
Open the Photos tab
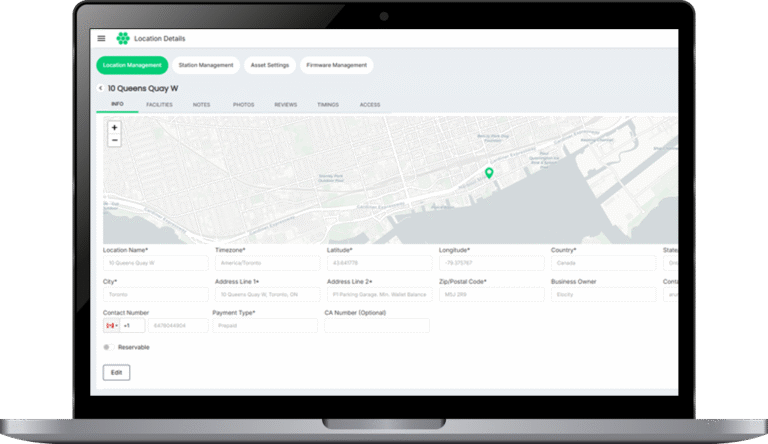point(243,104)
